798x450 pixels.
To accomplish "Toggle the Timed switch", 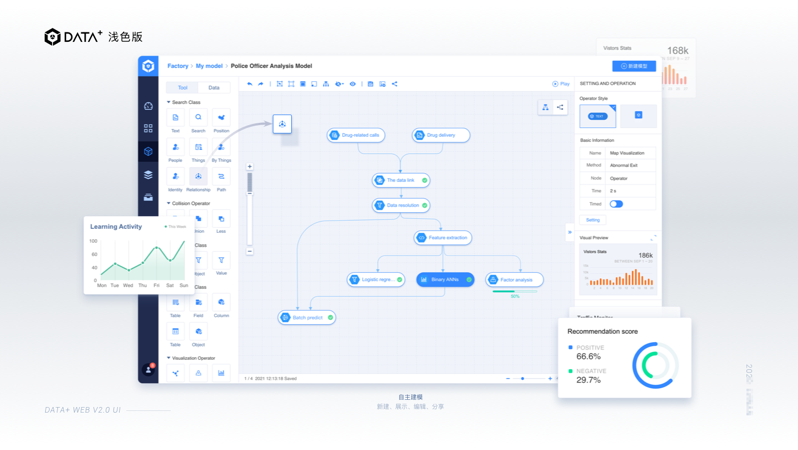I will [x=616, y=204].
